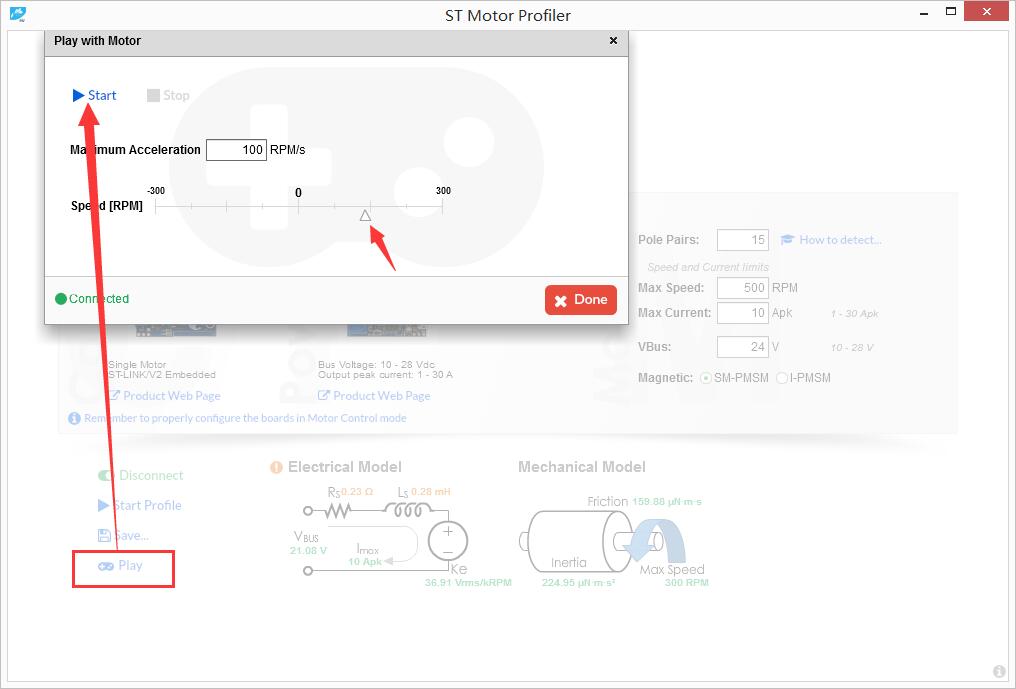Click the 300 end of the speed slider
Viewport: 1016px width, 689px height.
(443, 206)
